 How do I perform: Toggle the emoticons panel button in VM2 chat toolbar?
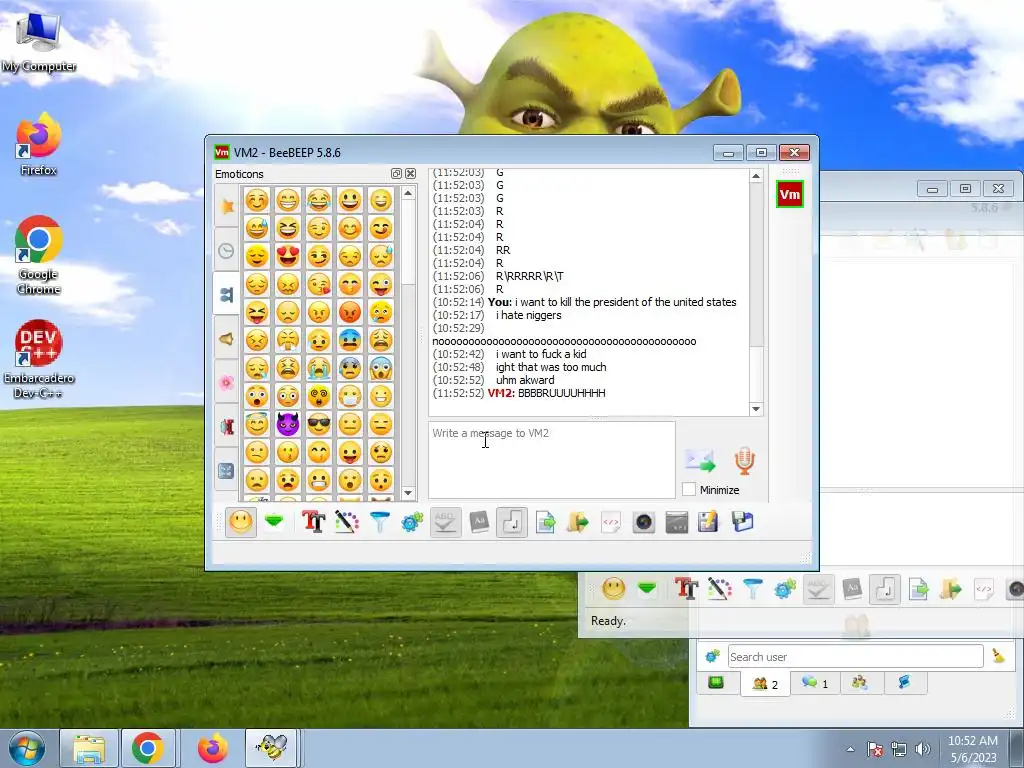(x=240, y=522)
